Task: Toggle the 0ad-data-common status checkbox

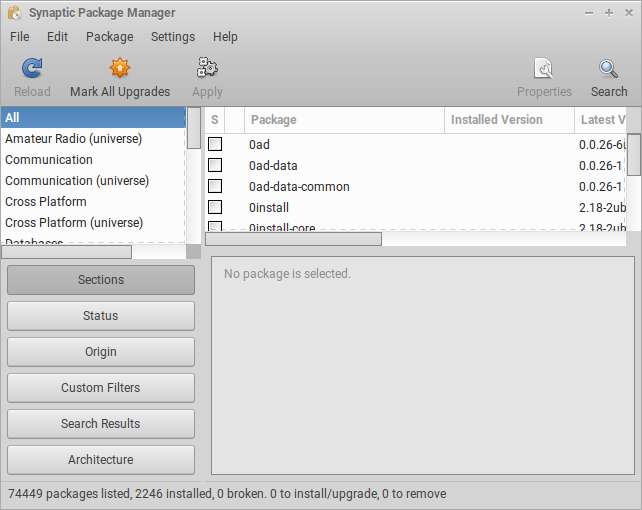Action: (x=215, y=187)
